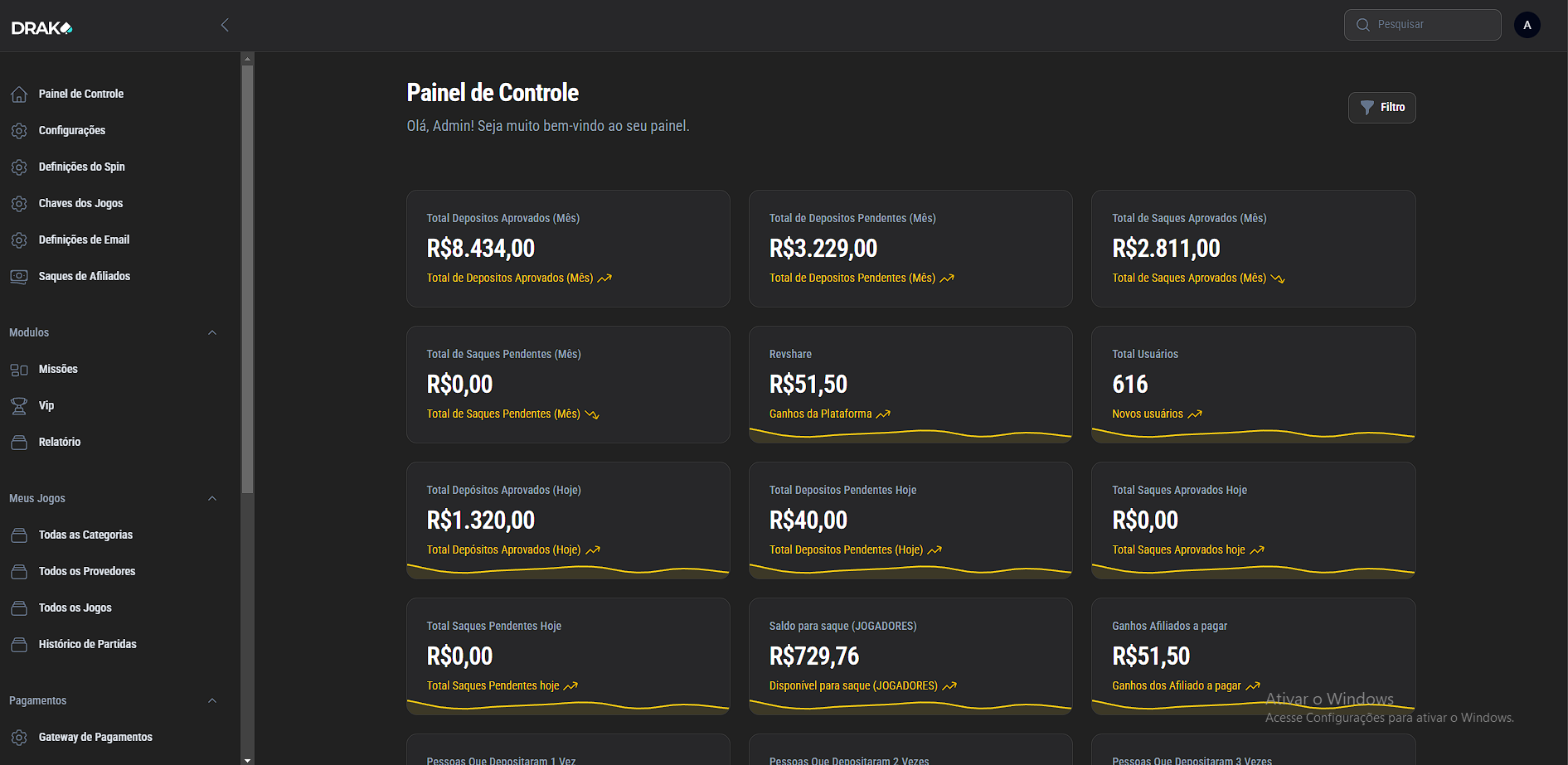Screen dimensions: 1568x765
Task: Click trend-down icon for Total de Saques Pendentes (Mês)
Action: point(592,414)
